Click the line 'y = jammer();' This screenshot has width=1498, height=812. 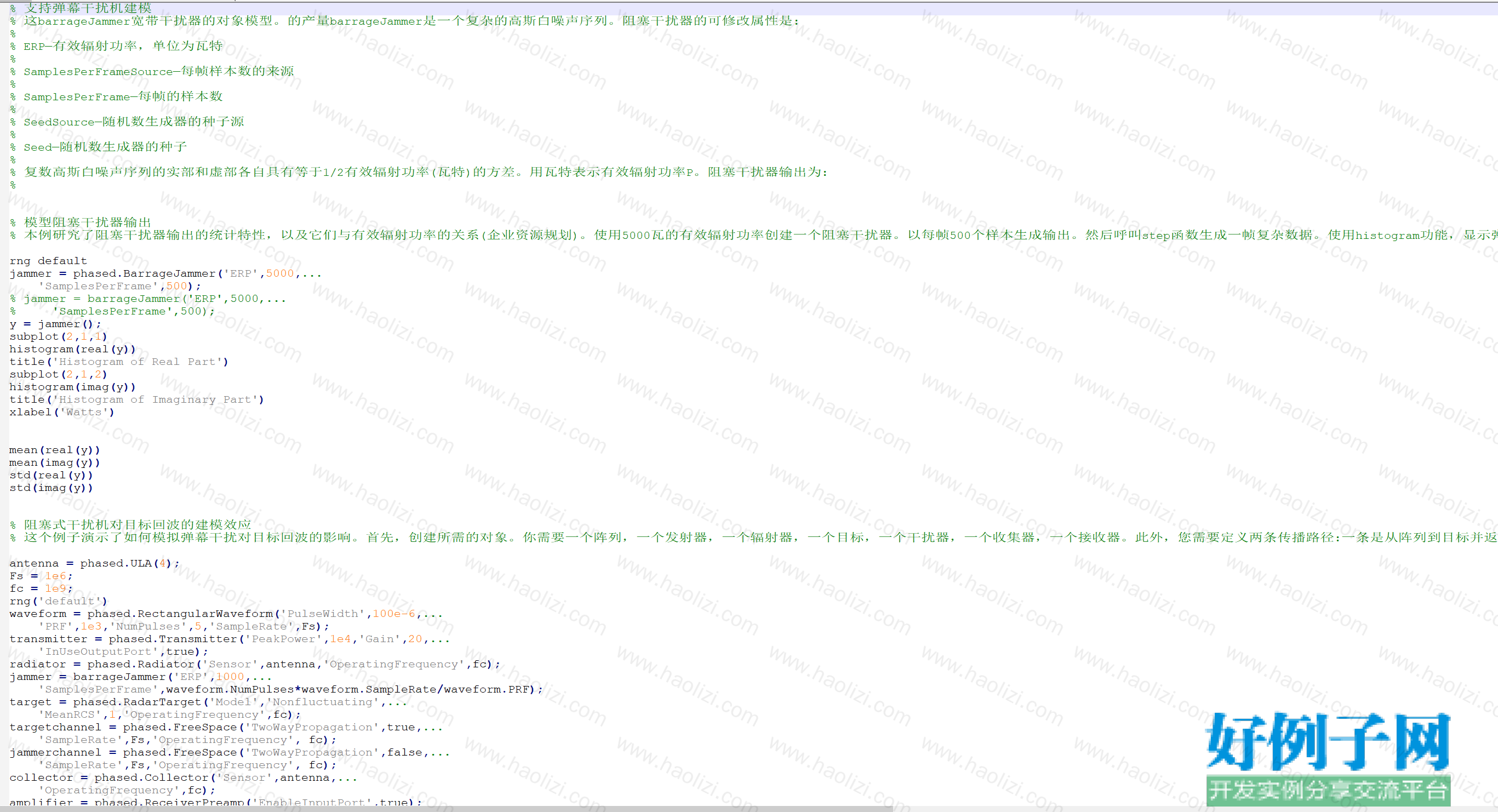[55, 324]
